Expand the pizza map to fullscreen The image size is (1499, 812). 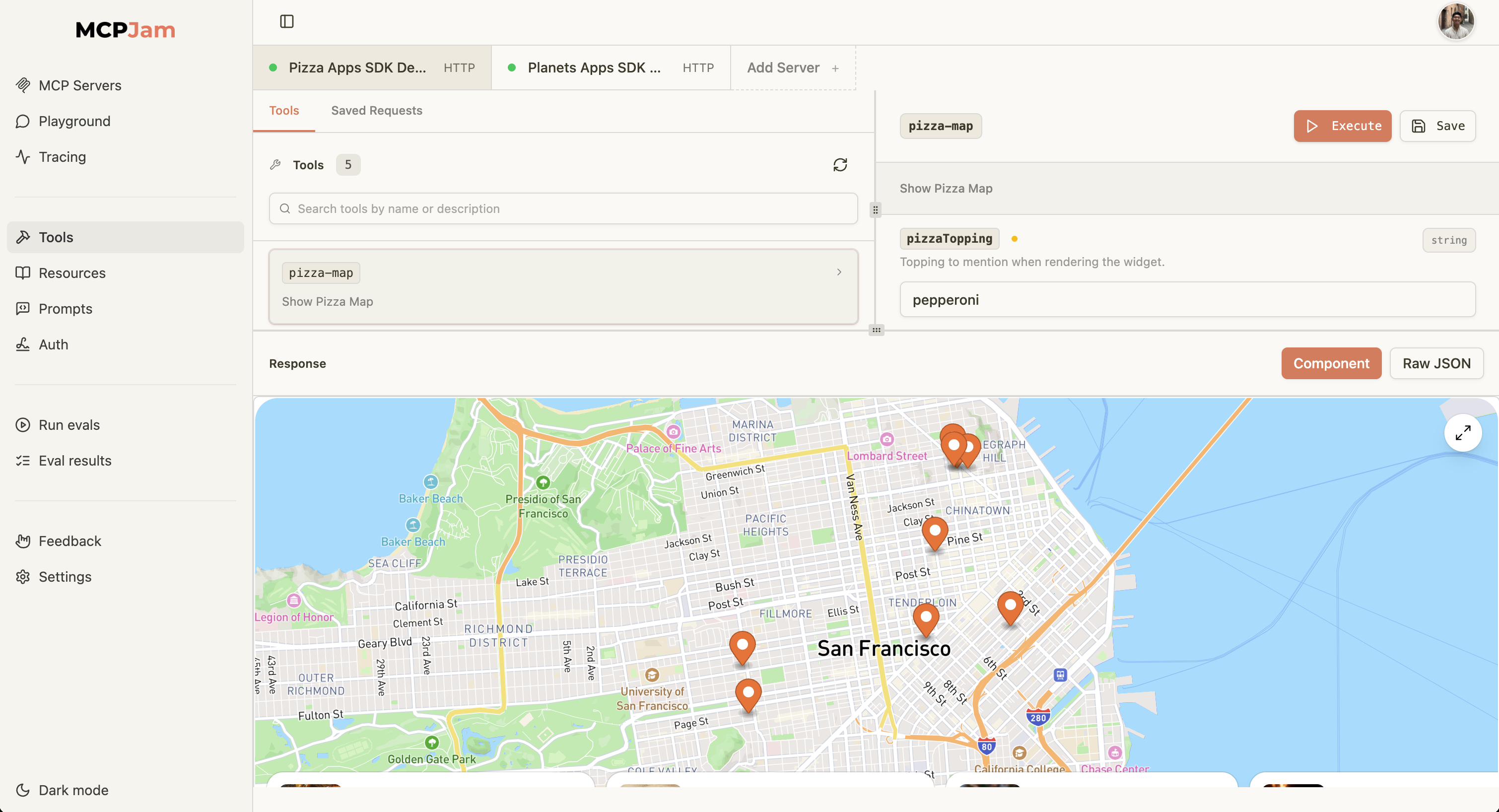tap(1462, 432)
